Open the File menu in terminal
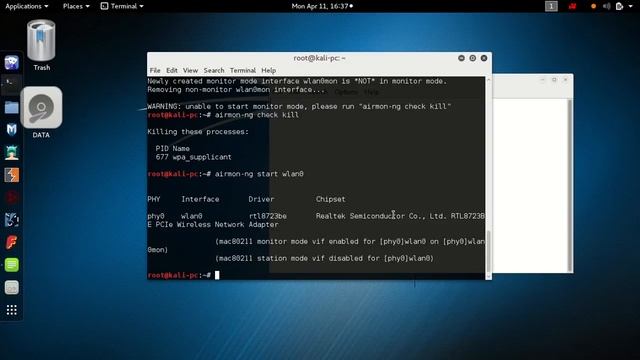 pos(155,70)
